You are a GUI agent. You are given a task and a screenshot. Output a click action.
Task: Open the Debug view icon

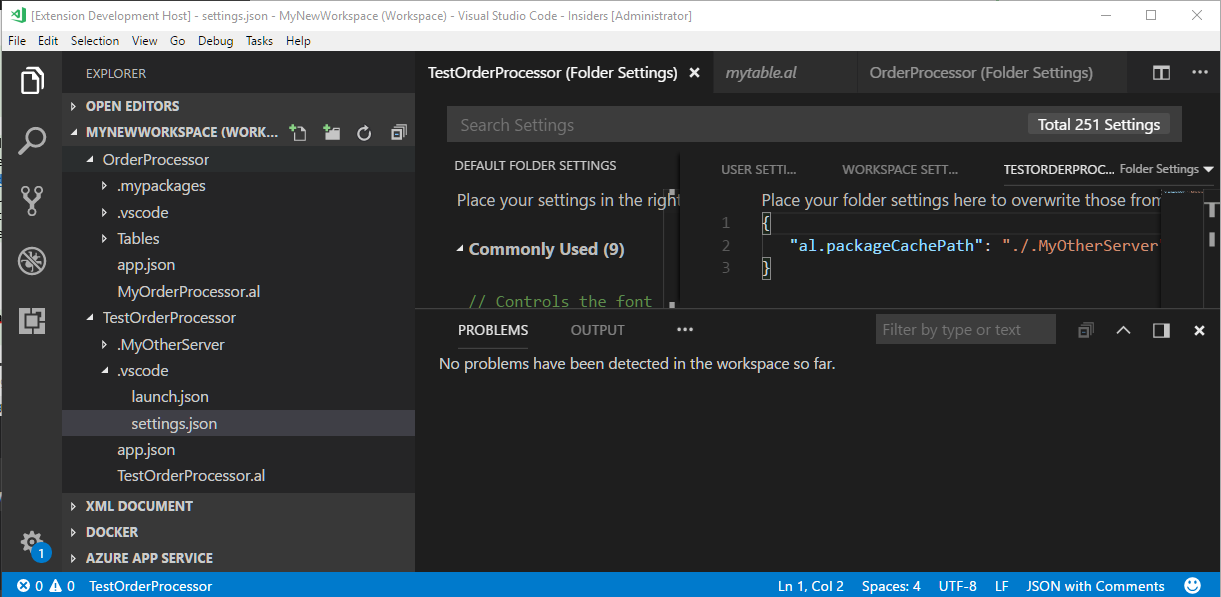[x=32, y=262]
